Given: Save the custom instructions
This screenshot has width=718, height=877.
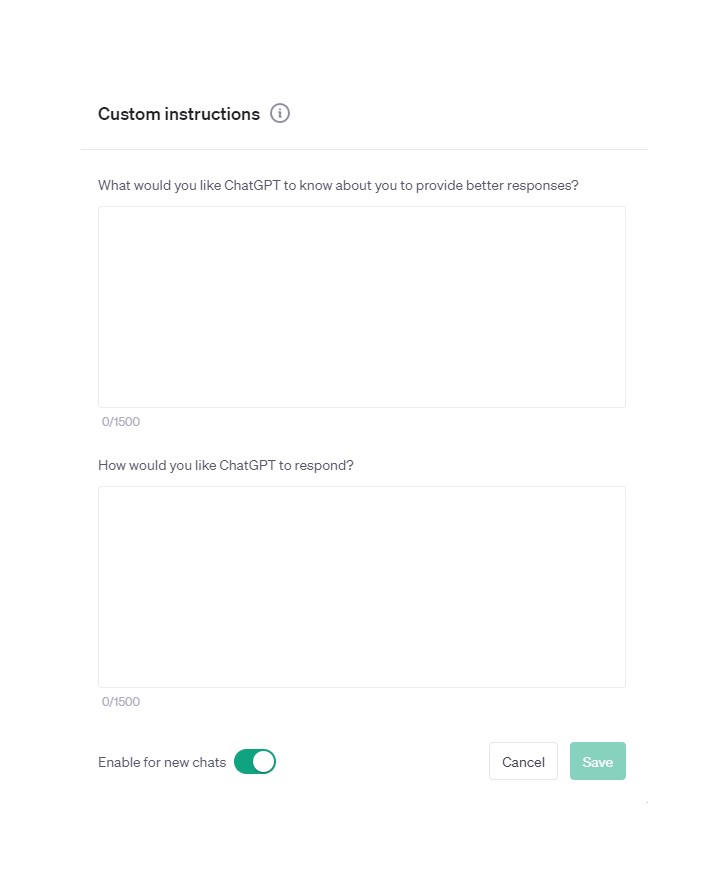Looking at the screenshot, I should (x=598, y=761).
